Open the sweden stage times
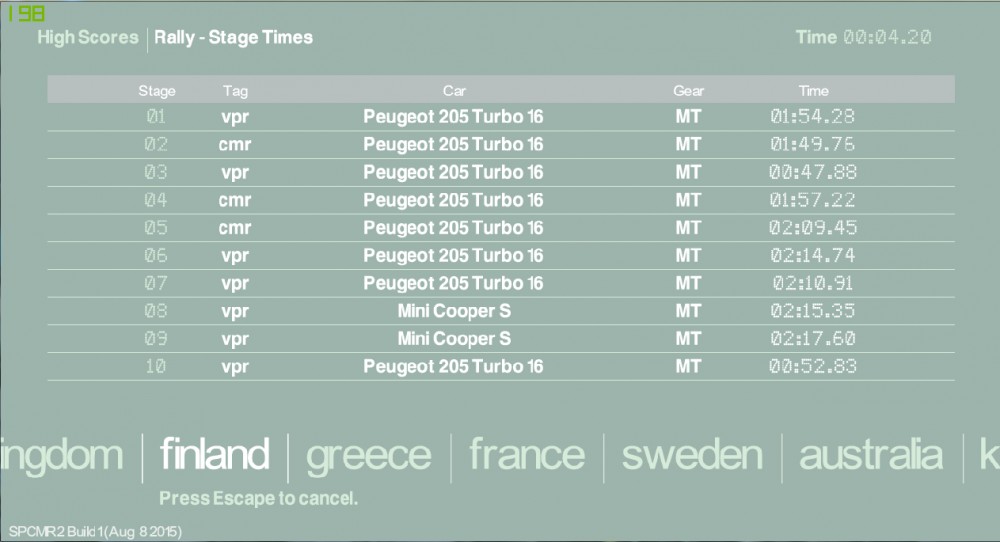The width and height of the screenshot is (1000, 542). pyautogui.click(x=691, y=455)
